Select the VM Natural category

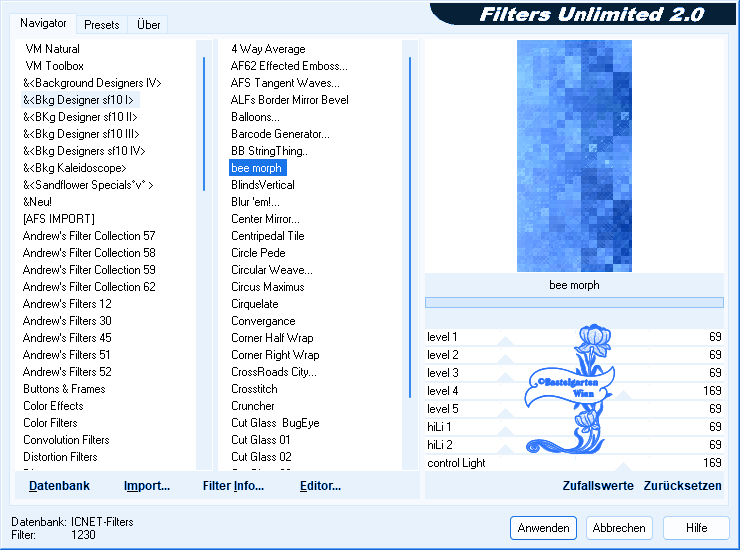(52, 49)
